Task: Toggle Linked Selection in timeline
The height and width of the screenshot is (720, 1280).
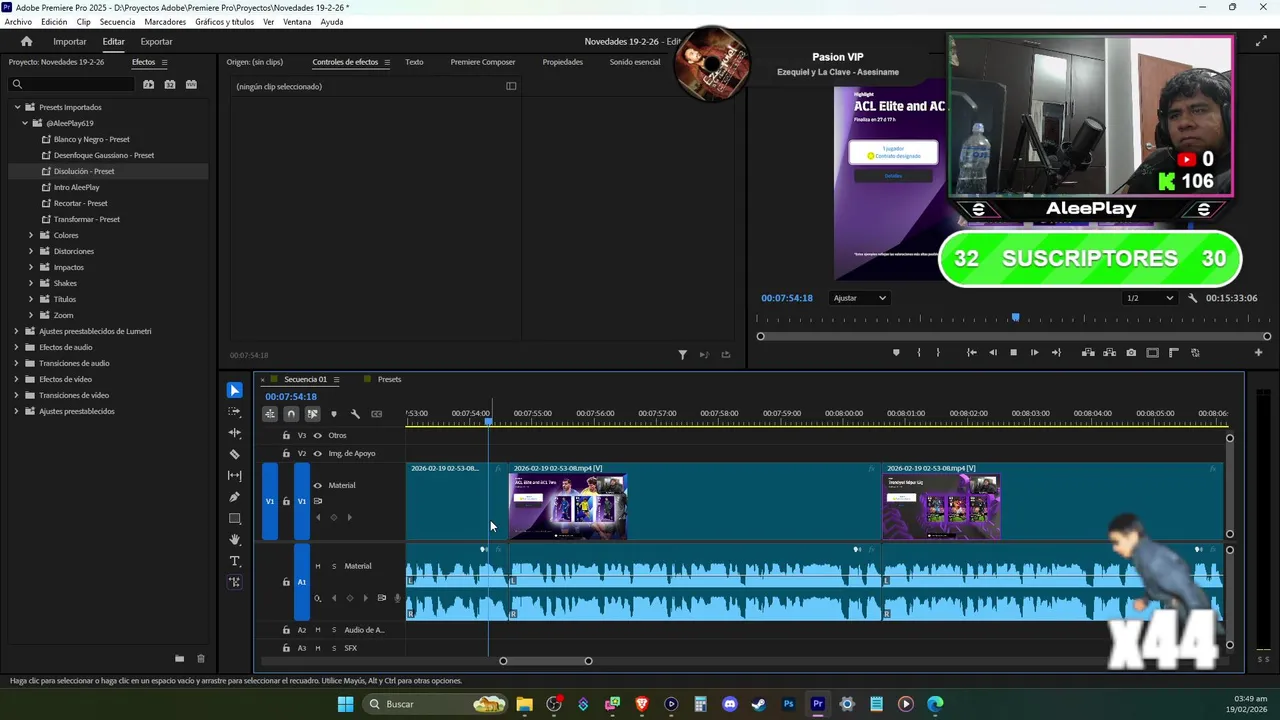Action: (x=312, y=414)
